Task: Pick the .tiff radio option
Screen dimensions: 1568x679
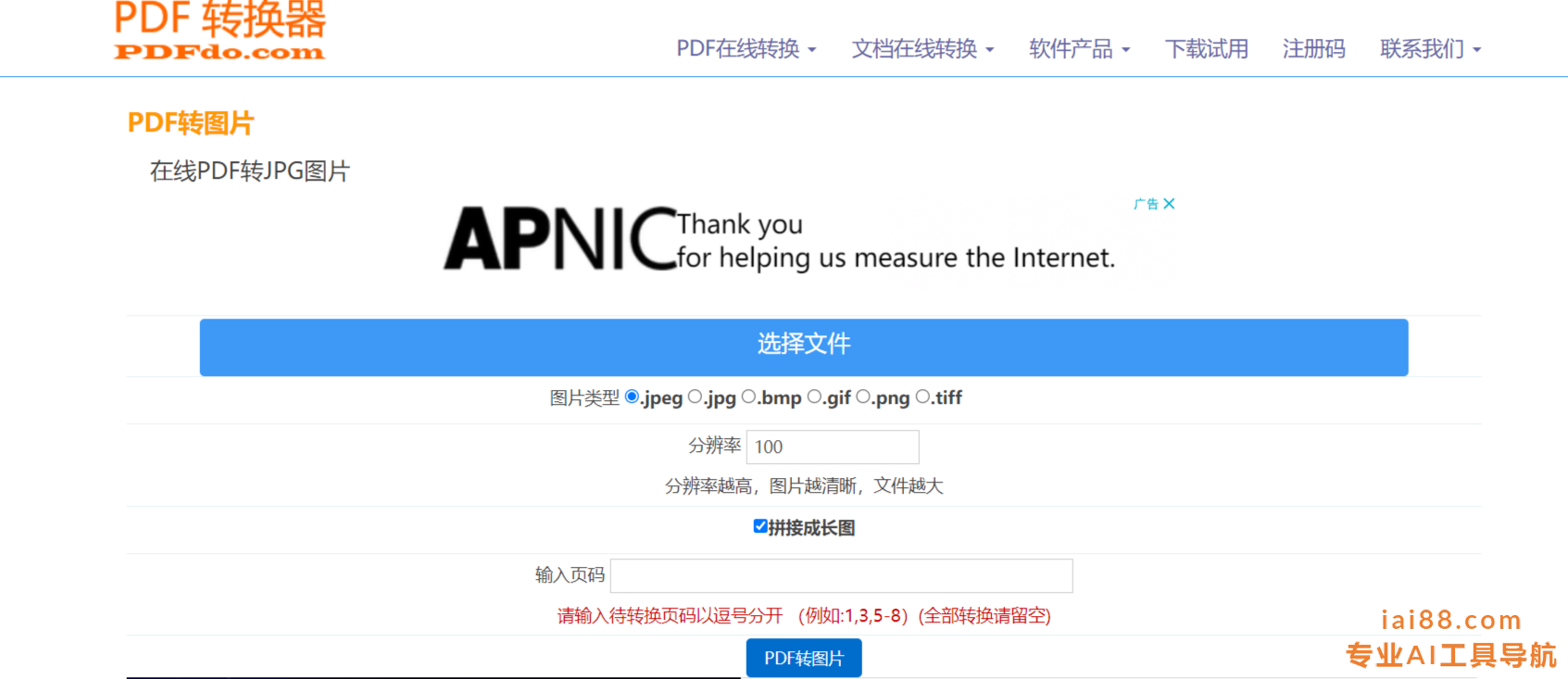Action: click(x=922, y=396)
